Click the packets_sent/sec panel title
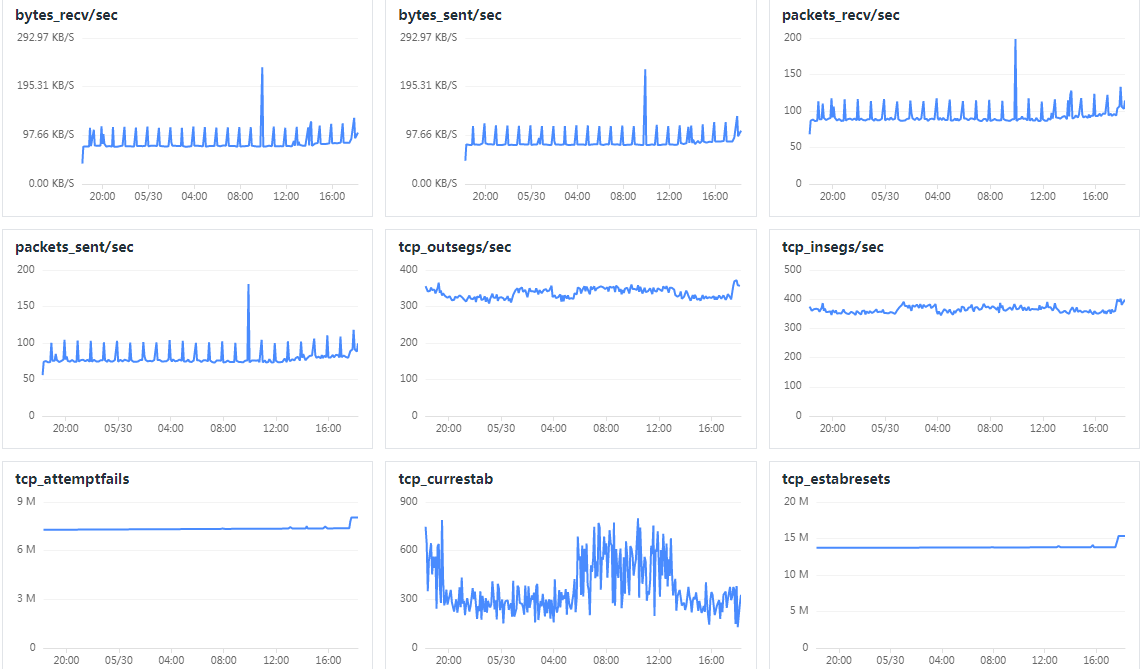The image size is (1147, 669). tap(74, 247)
